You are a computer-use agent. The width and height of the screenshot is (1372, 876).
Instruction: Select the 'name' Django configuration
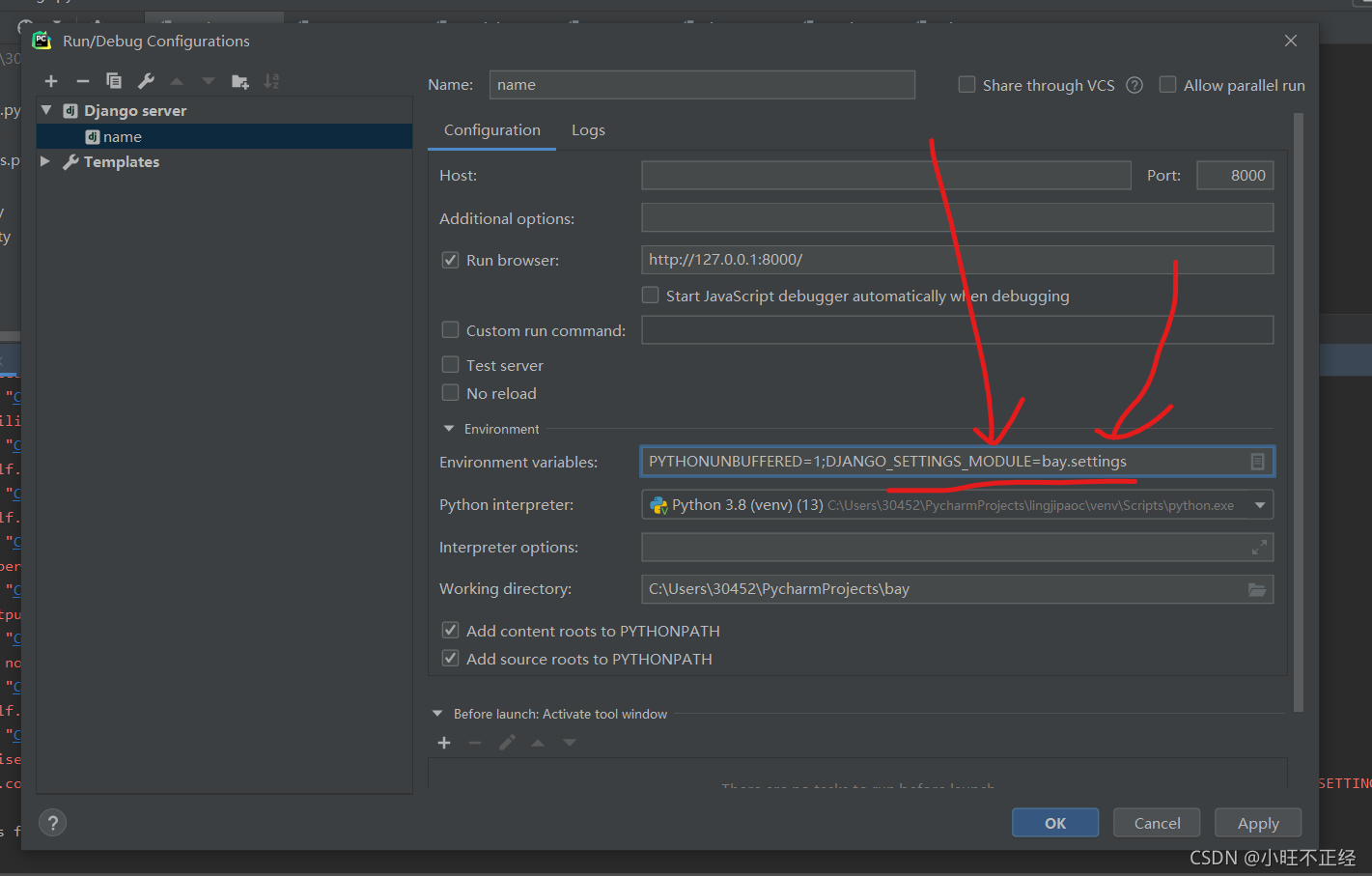(224, 136)
